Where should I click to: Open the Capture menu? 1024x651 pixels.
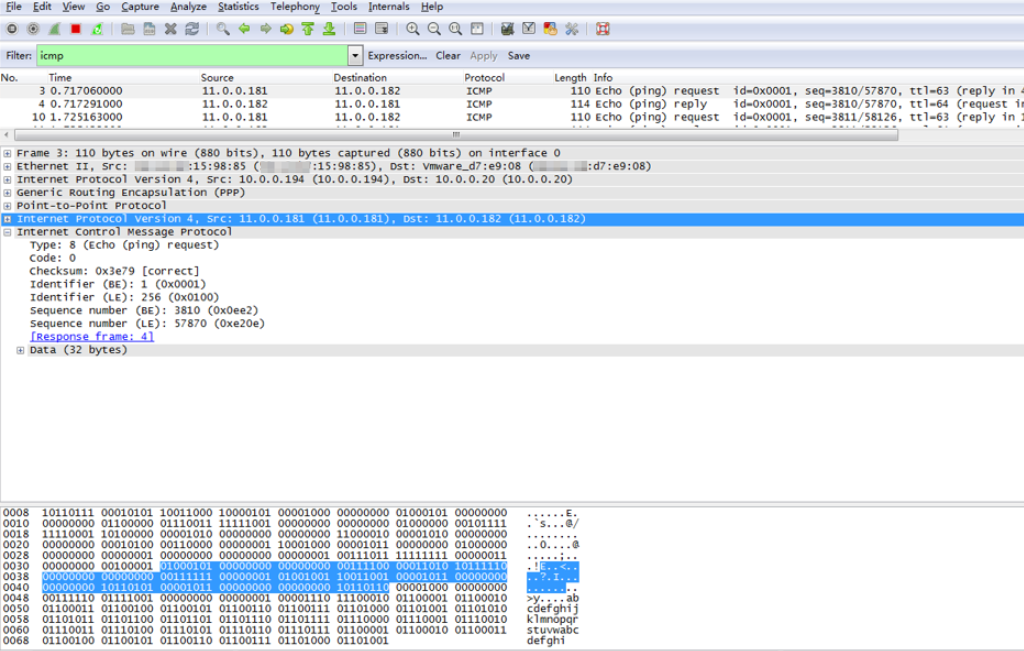pos(140,7)
